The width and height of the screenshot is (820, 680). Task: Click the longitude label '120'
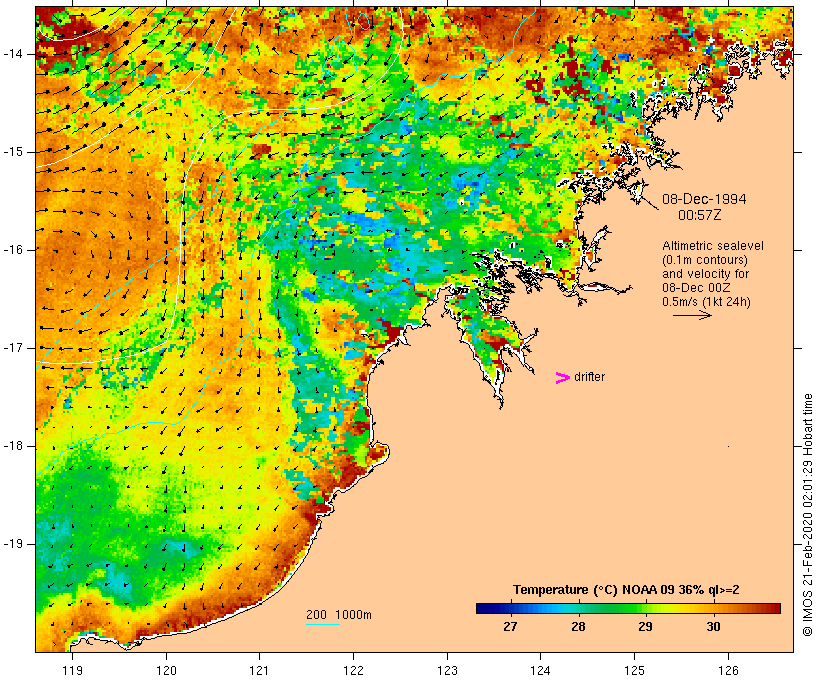166,670
